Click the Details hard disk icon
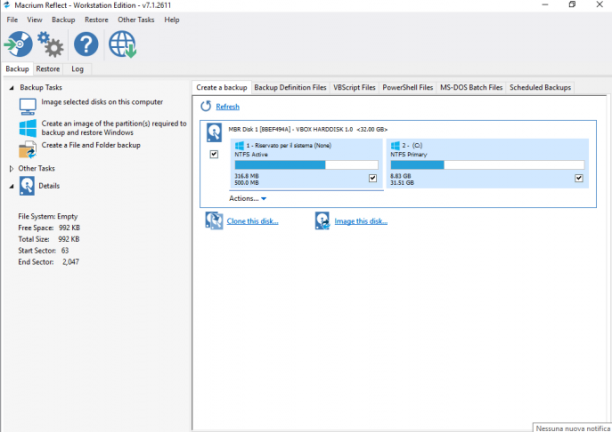Viewport: 612px width, 432px height. 27,186
